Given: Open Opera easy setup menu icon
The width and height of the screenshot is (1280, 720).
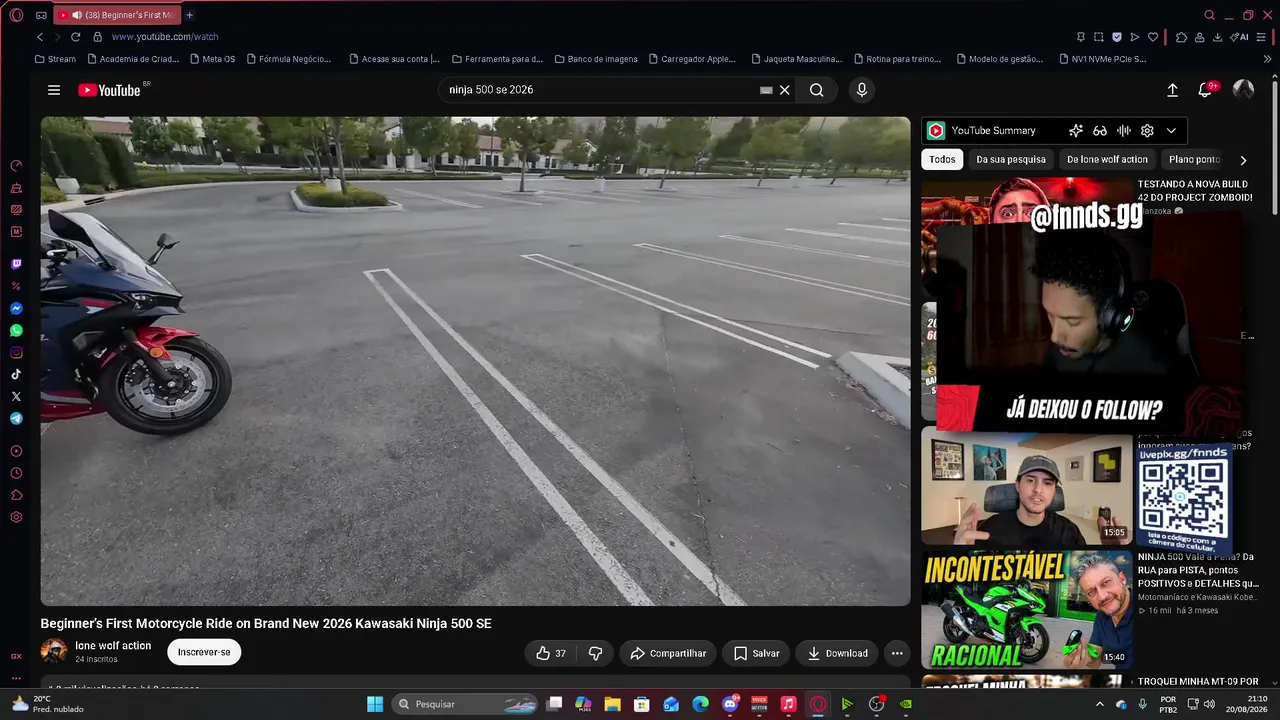Looking at the screenshot, I should (x=1263, y=37).
